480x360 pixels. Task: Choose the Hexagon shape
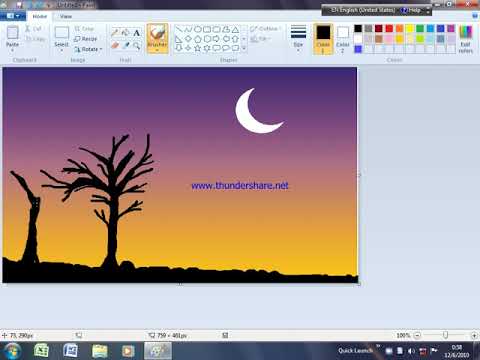(207, 39)
